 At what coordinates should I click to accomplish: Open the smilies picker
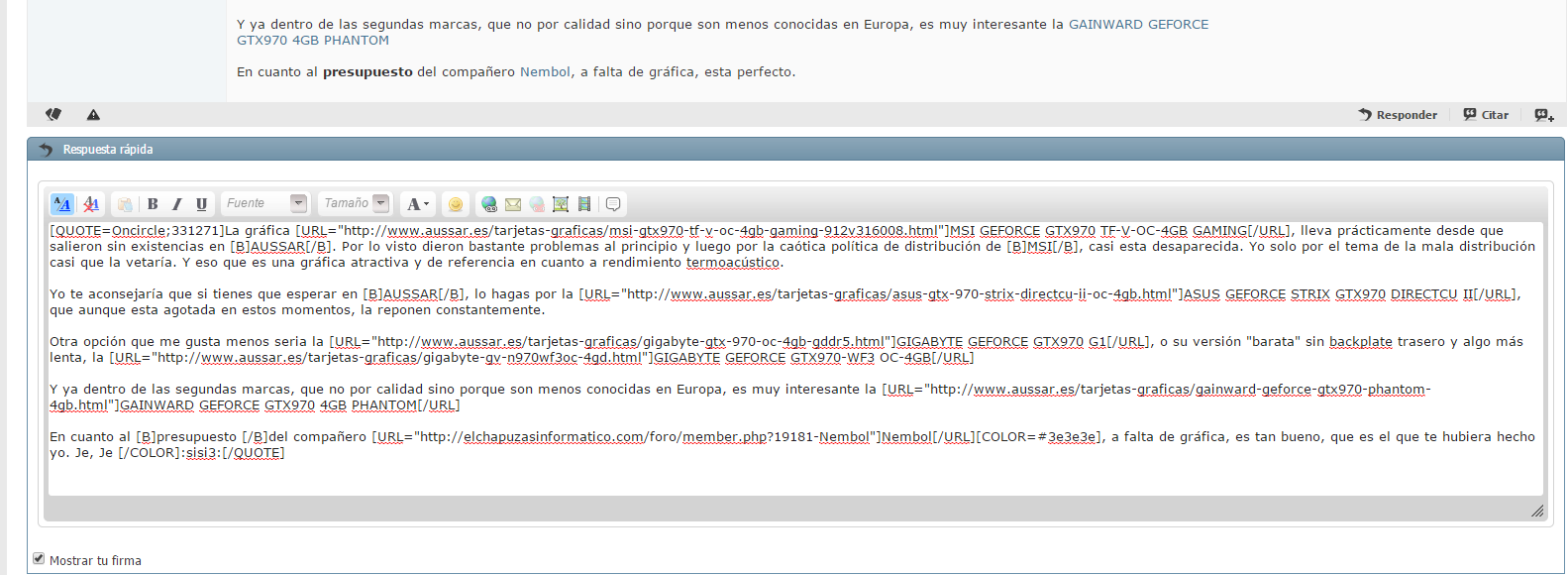456,204
